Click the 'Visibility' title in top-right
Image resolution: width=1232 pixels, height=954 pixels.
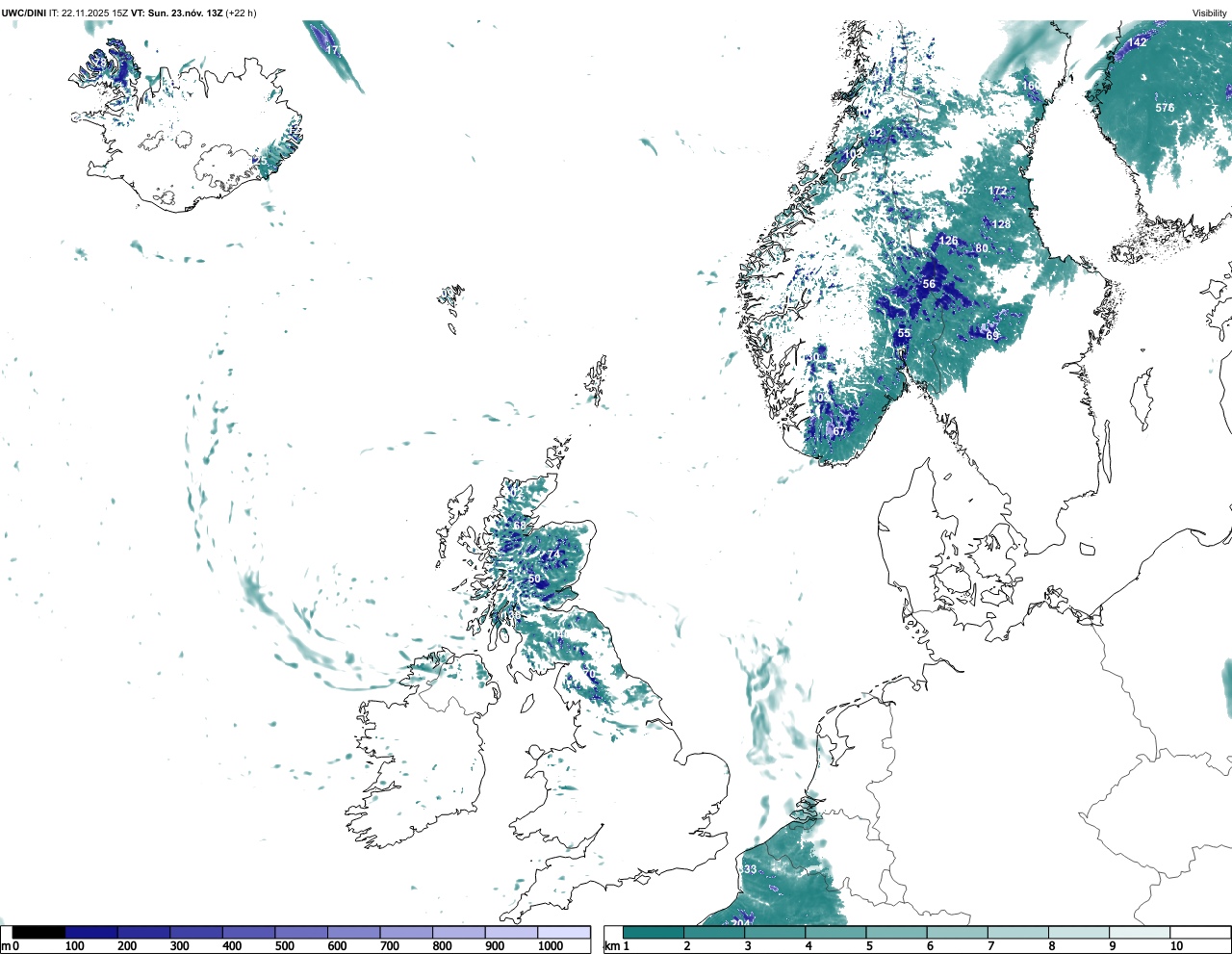coord(1210,13)
